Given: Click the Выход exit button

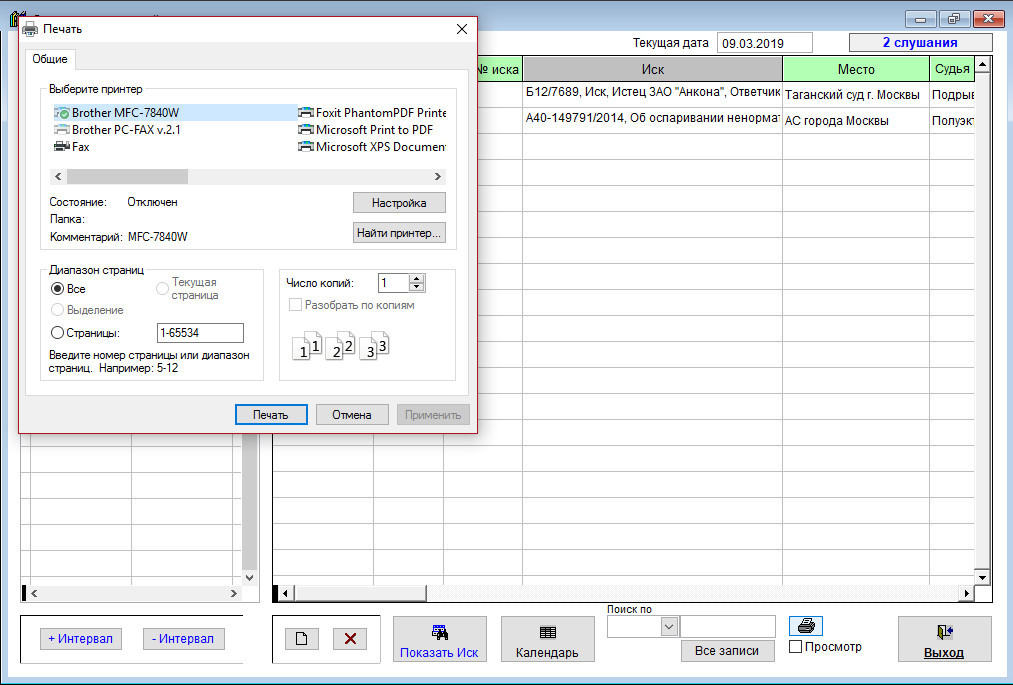Looking at the screenshot, I should (x=944, y=639).
